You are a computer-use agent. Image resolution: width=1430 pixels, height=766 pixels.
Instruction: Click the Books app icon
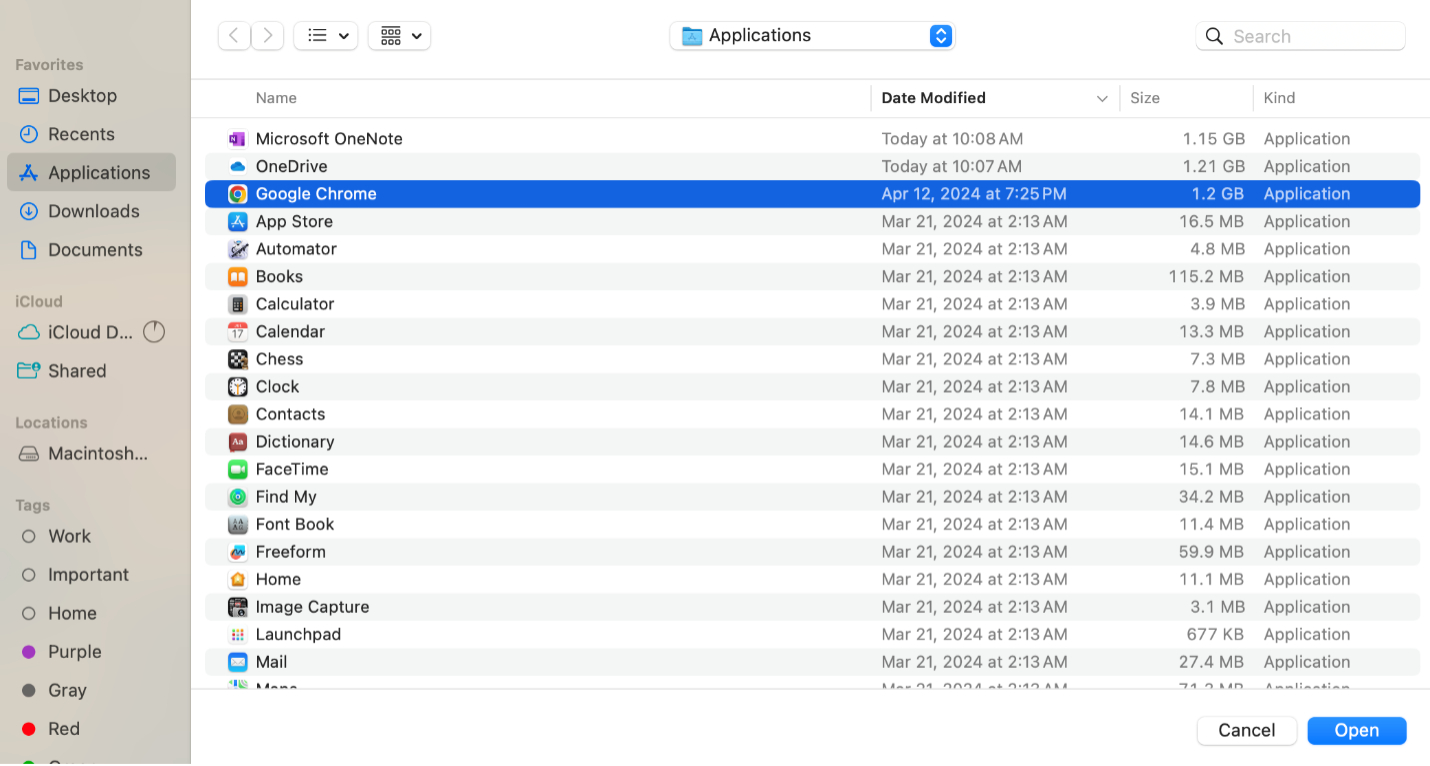click(x=237, y=277)
